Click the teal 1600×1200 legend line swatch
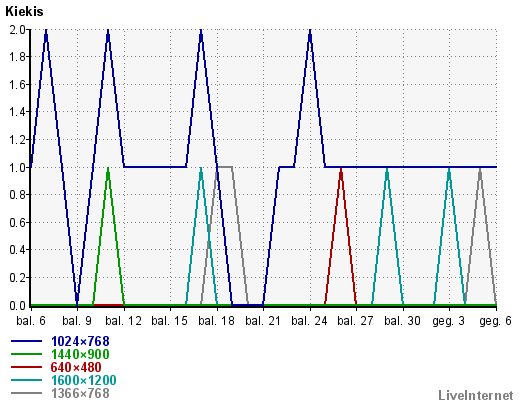Image resolution: width=520 pixels, height=405 pixels. [x=27, y=380]
